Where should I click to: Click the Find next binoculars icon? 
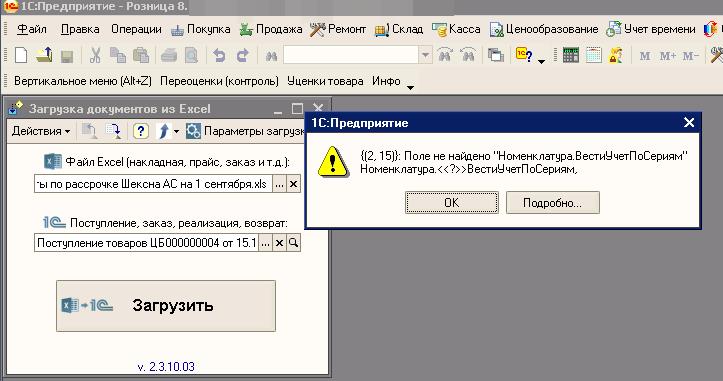point(468,55)
